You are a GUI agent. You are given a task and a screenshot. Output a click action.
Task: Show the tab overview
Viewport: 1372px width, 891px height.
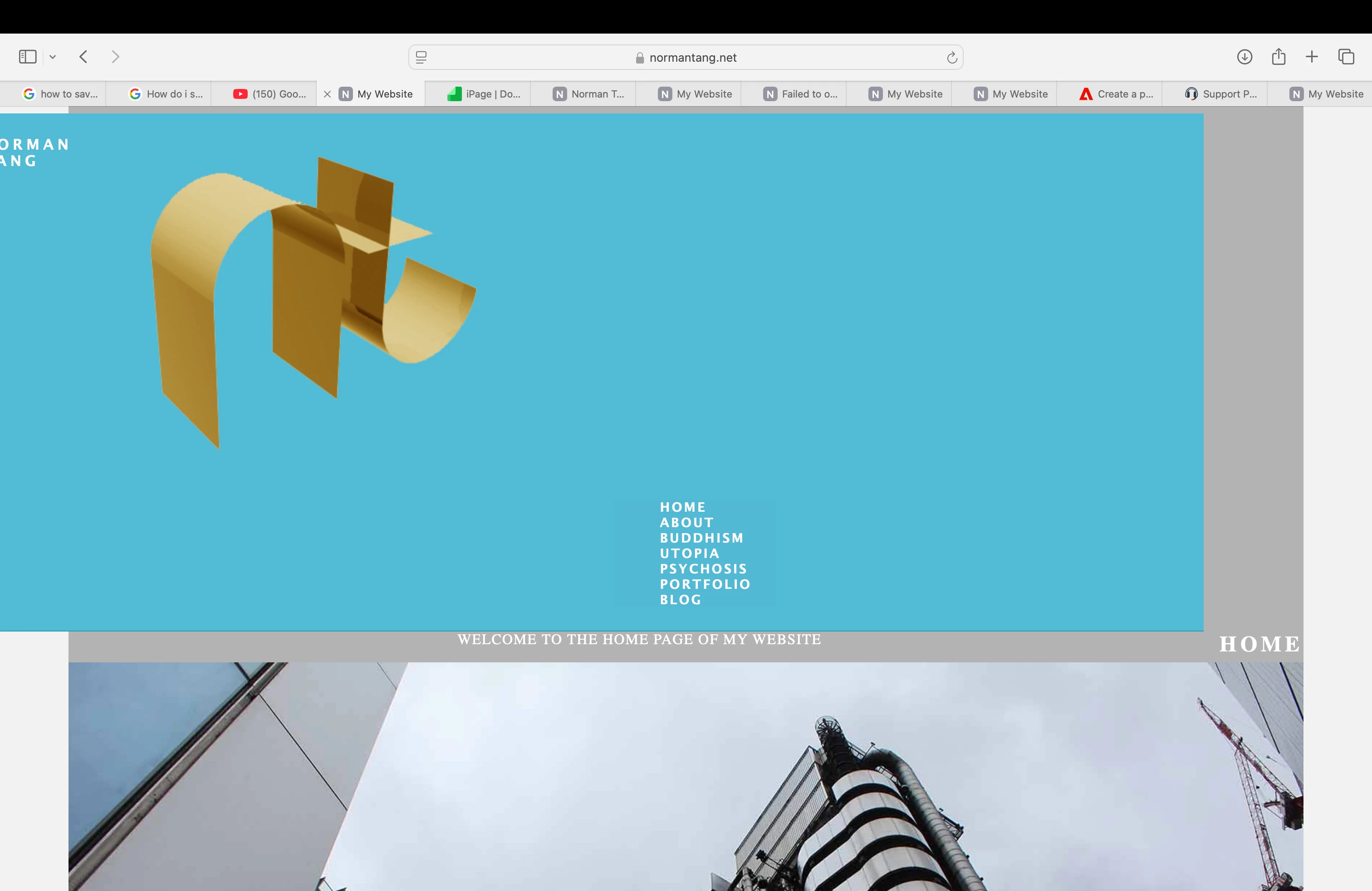(x=1346, y=56)
